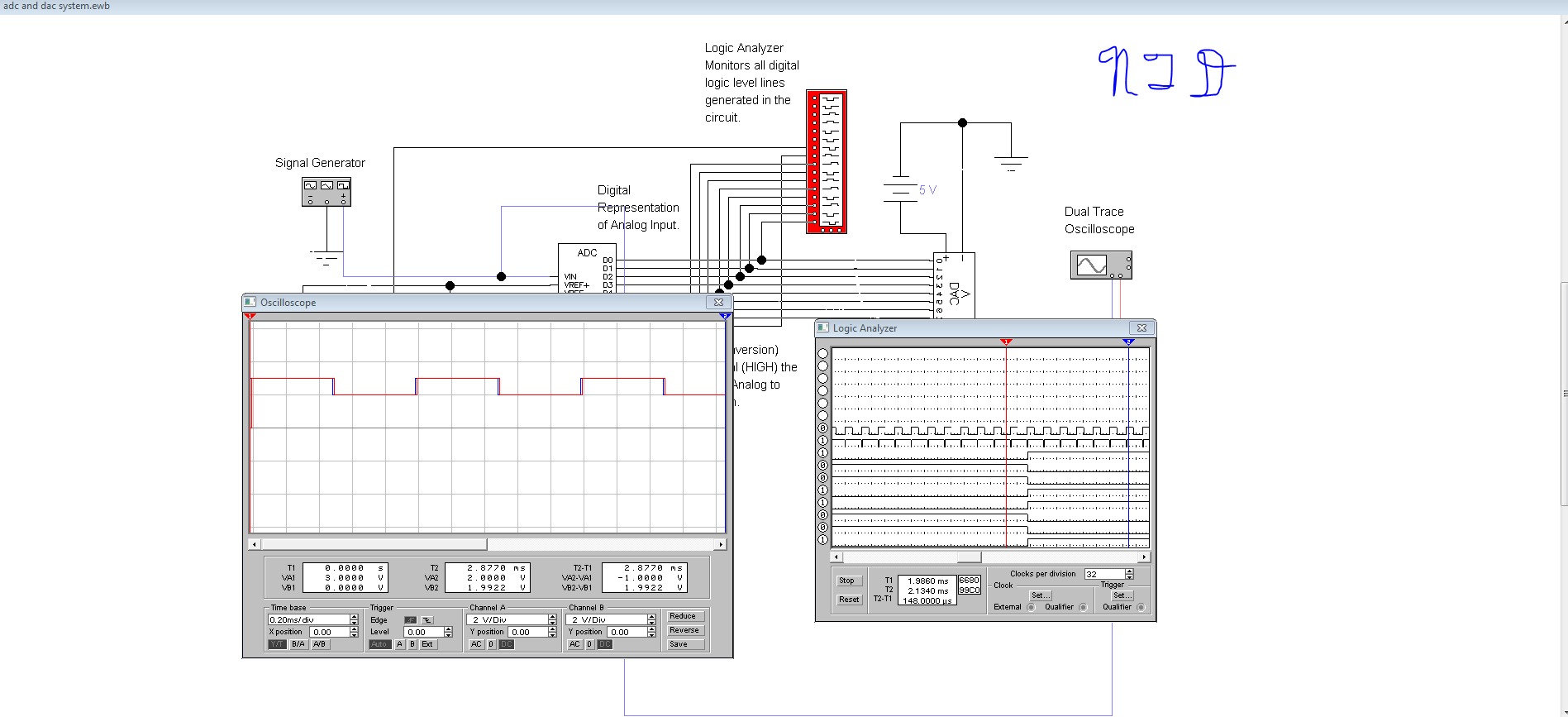Click Reset in Logic Analyzer
The width and height of the screenshot is (1568, 717).
click(x=849, y=600)
